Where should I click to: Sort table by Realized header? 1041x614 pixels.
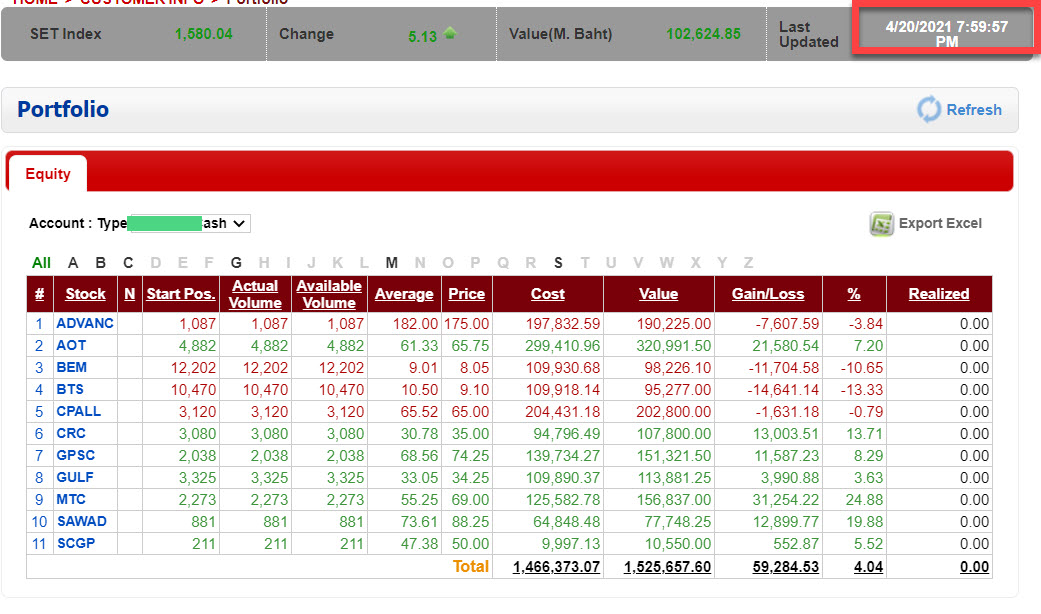(x=939, y=294)
